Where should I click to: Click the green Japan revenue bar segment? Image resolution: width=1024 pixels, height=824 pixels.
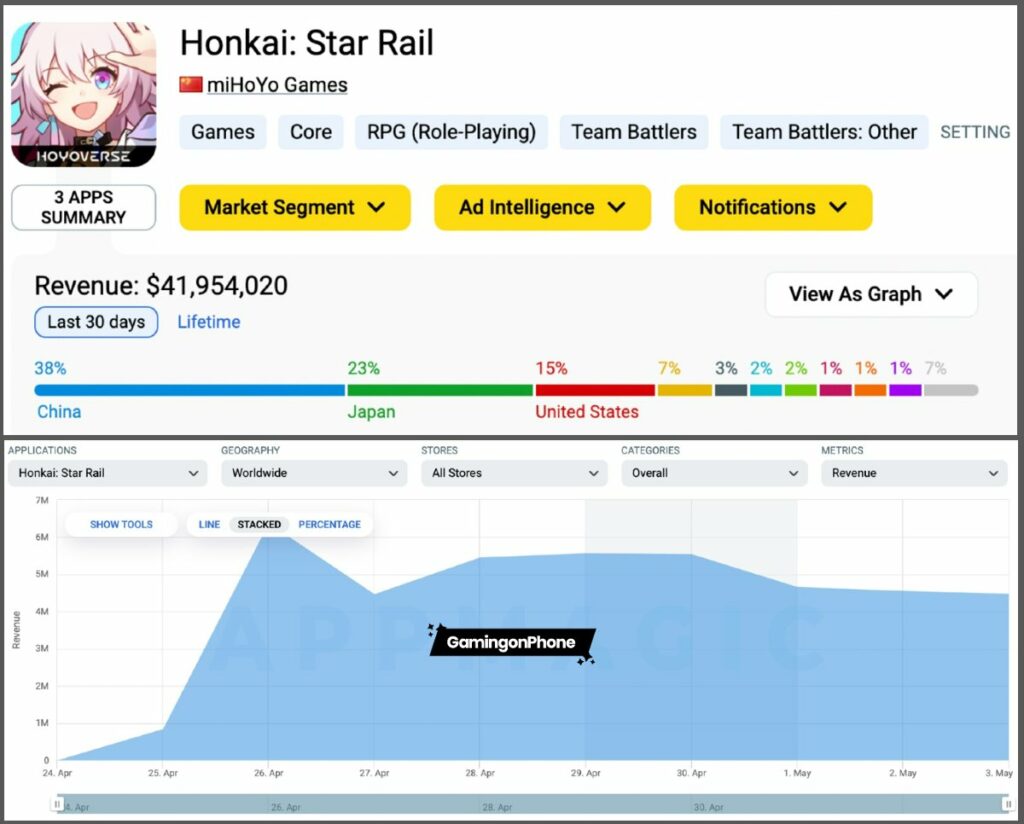click(x=440, y=390)
